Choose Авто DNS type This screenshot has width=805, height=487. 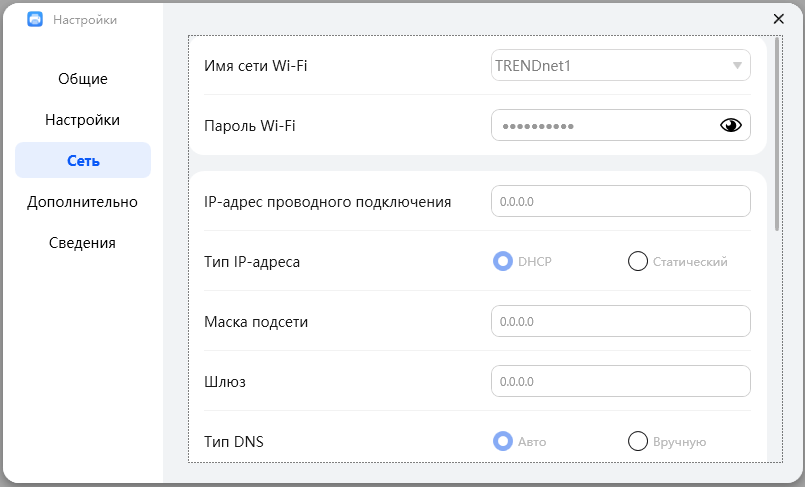[503, 441]
